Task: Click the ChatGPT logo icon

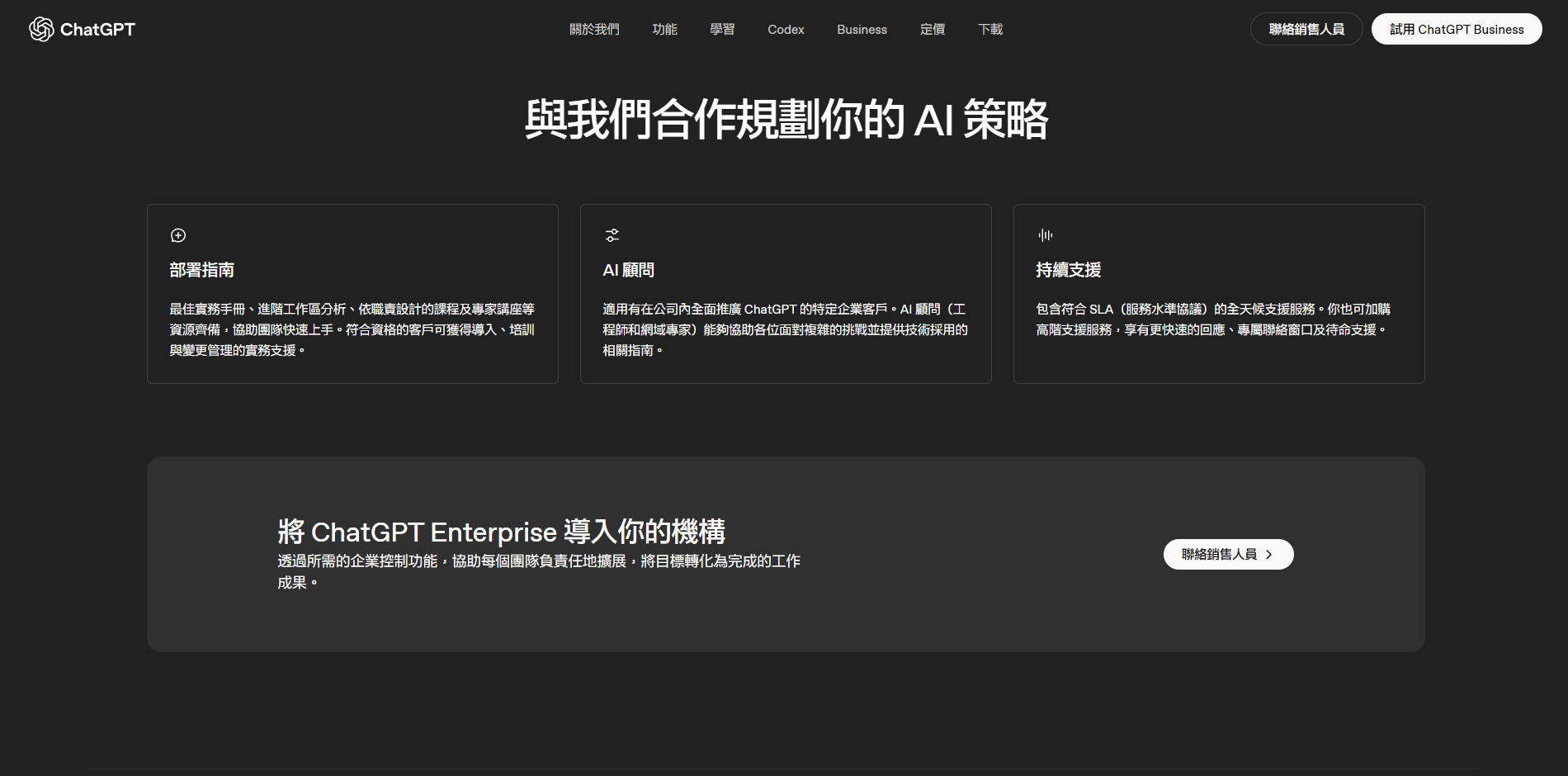Action: tap(41, 29)
